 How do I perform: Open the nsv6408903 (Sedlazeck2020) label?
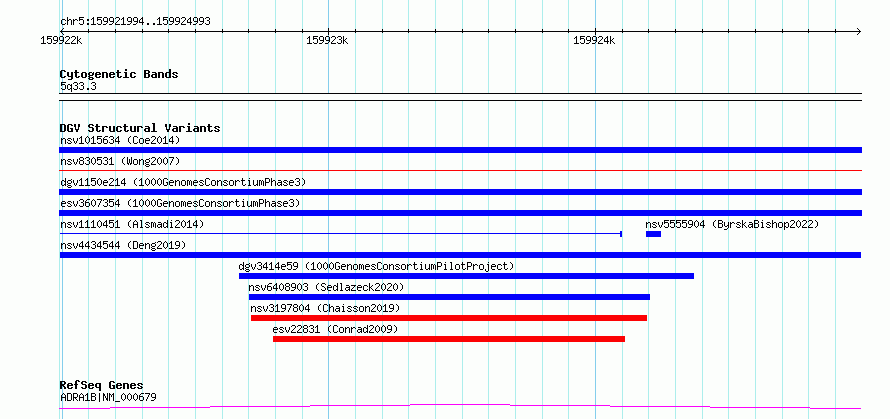(326, 287)
